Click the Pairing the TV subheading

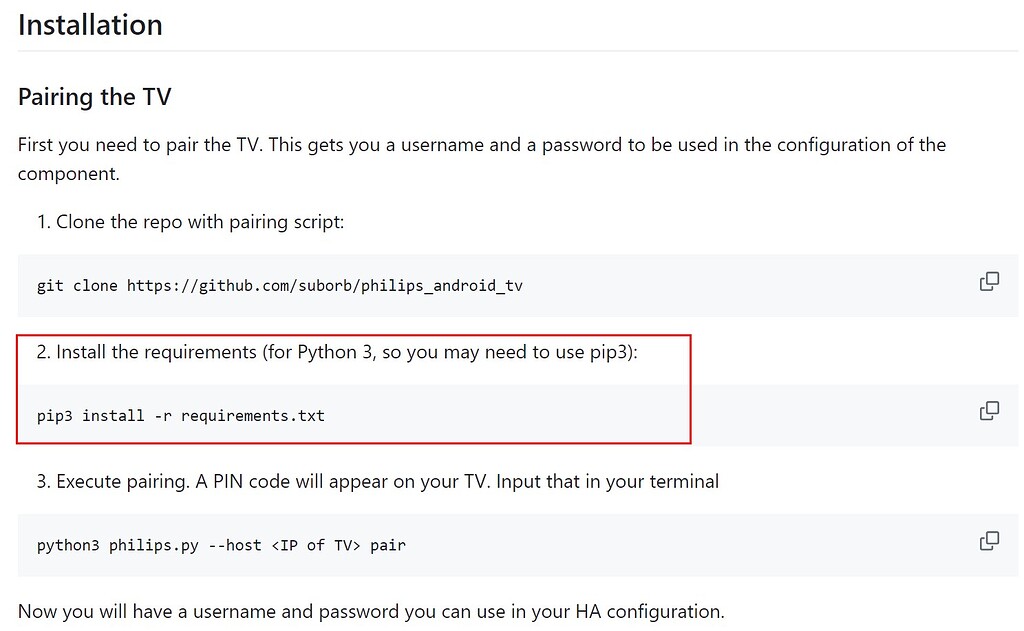tap(94, 97)
